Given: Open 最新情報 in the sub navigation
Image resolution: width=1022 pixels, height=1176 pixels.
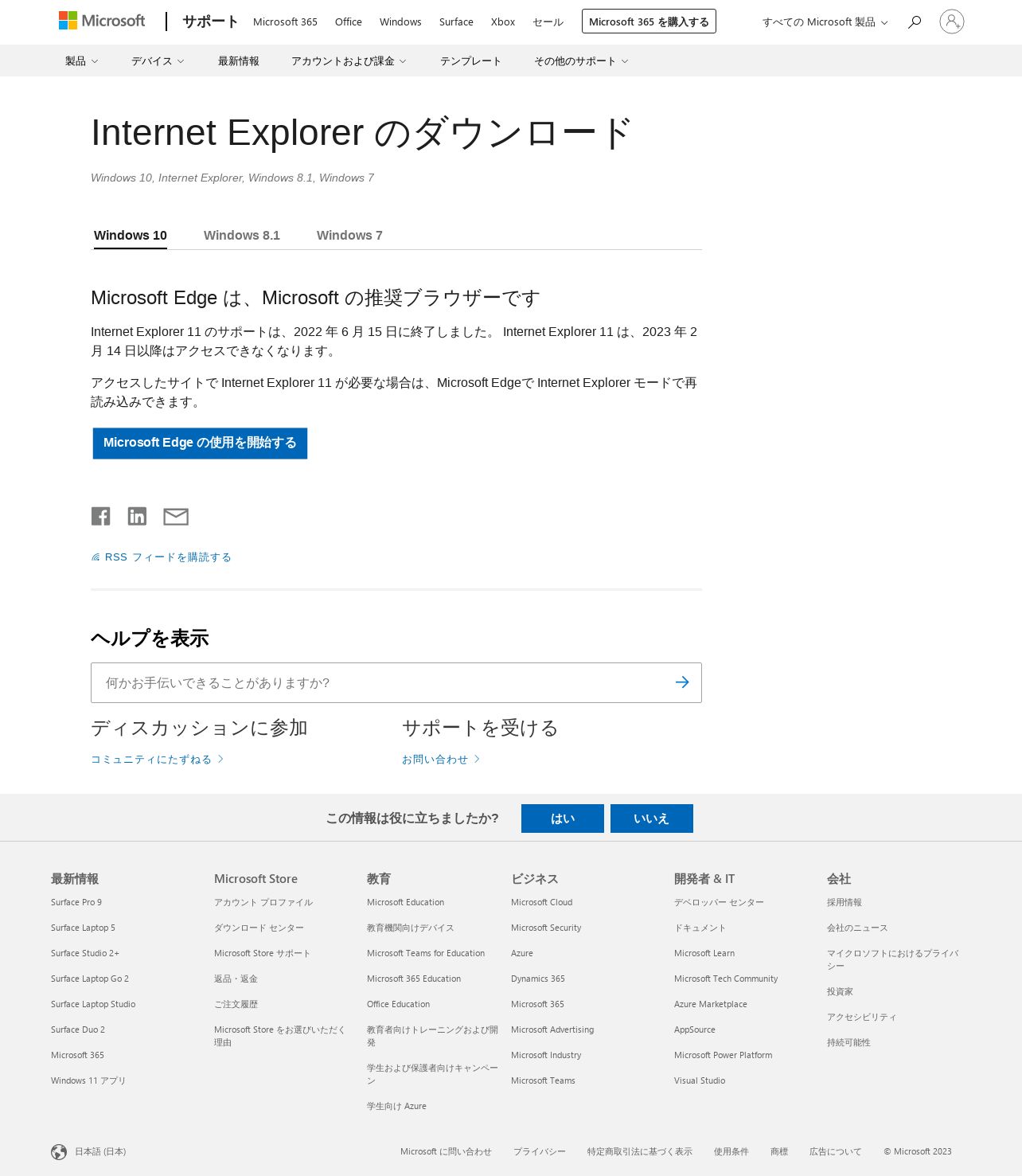Looking at the screenshot, I should tap(239, 61).
